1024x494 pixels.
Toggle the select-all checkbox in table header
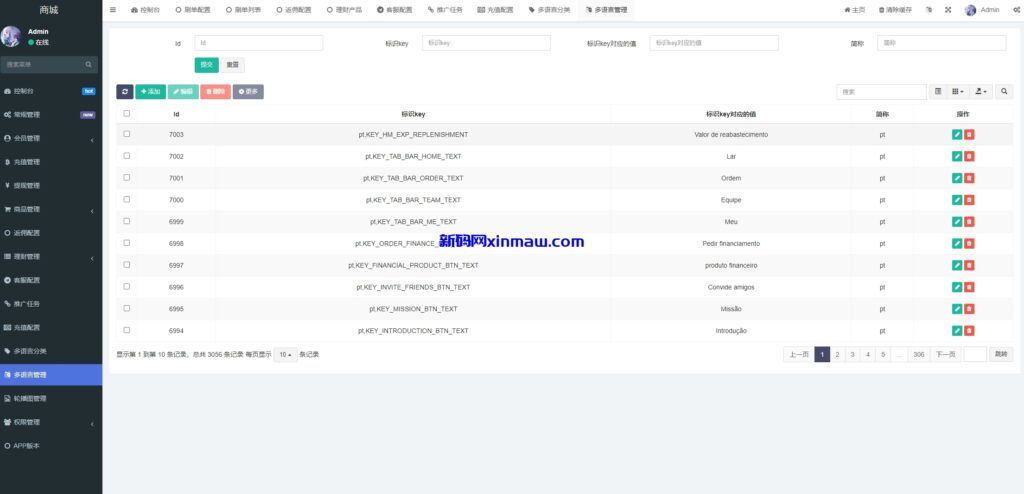tap(127, 113)
